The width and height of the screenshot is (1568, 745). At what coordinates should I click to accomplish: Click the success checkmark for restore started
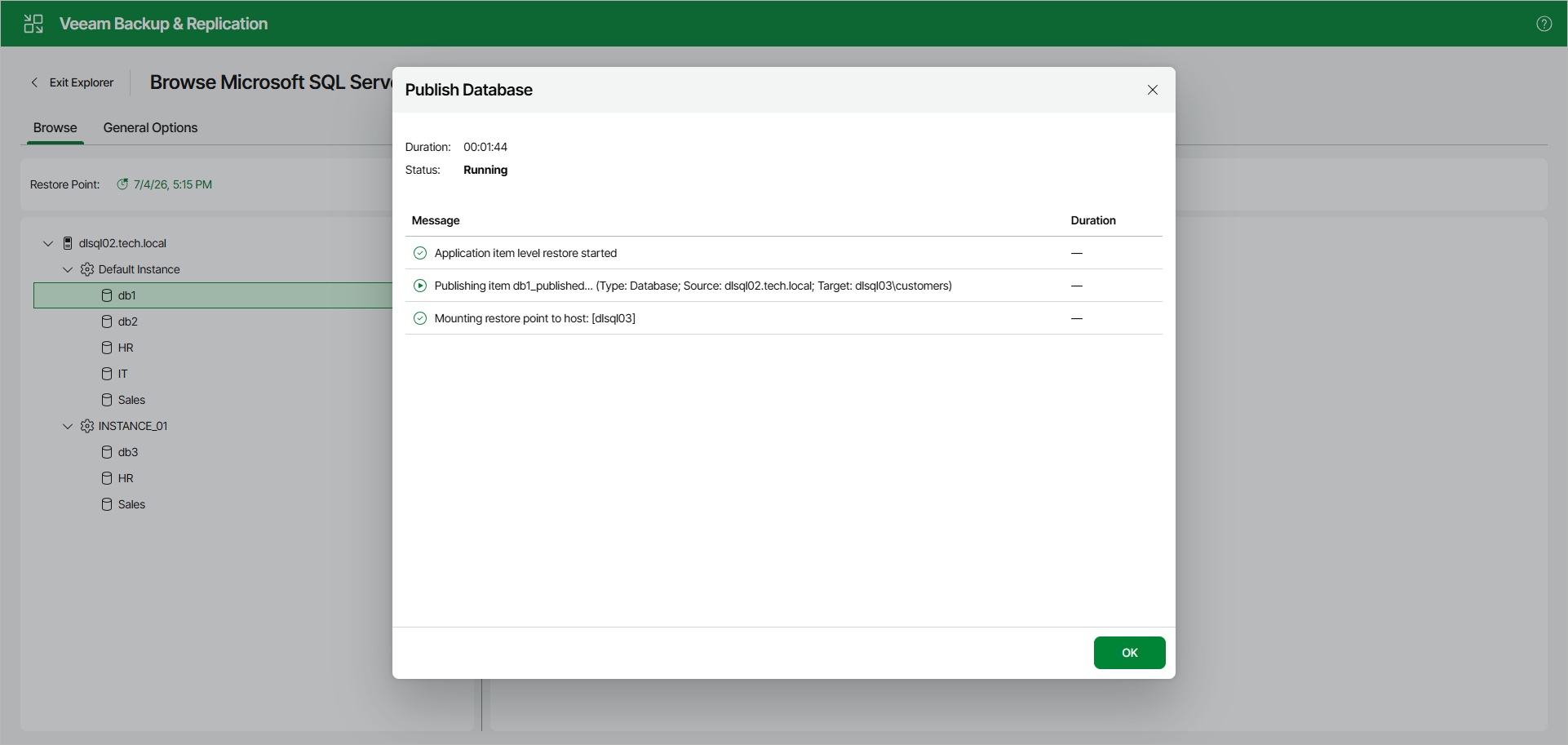coord(420,253)
